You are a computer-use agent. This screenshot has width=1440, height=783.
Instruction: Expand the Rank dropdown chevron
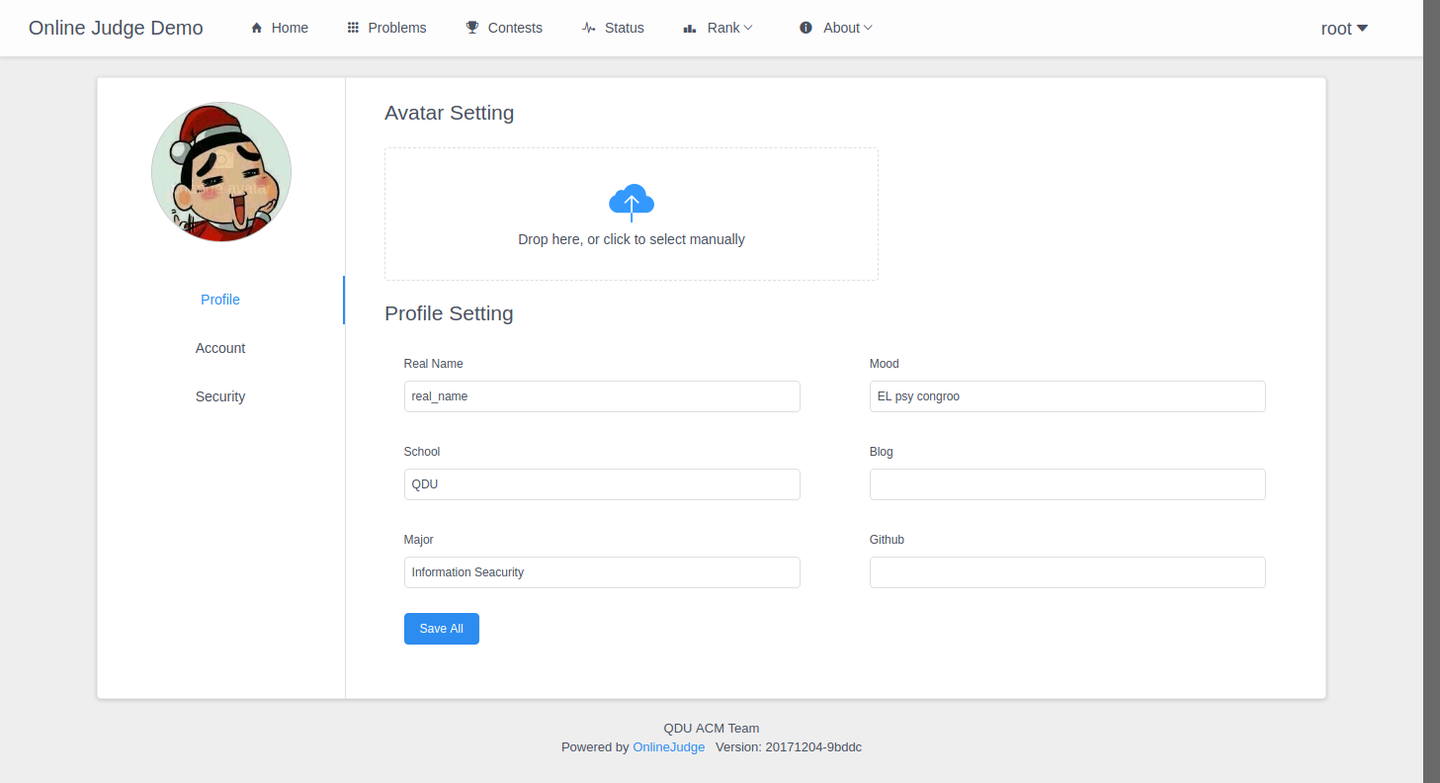point(748,28)
